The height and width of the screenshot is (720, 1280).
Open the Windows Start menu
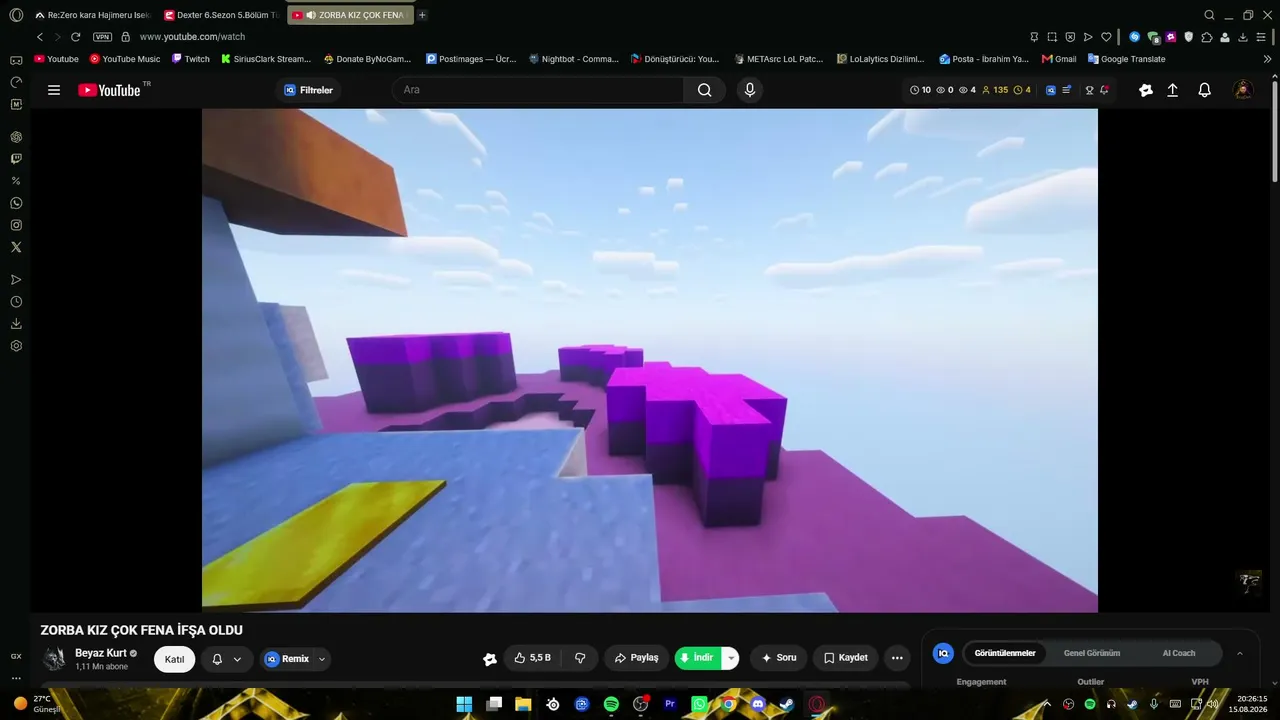coord(464,704)
